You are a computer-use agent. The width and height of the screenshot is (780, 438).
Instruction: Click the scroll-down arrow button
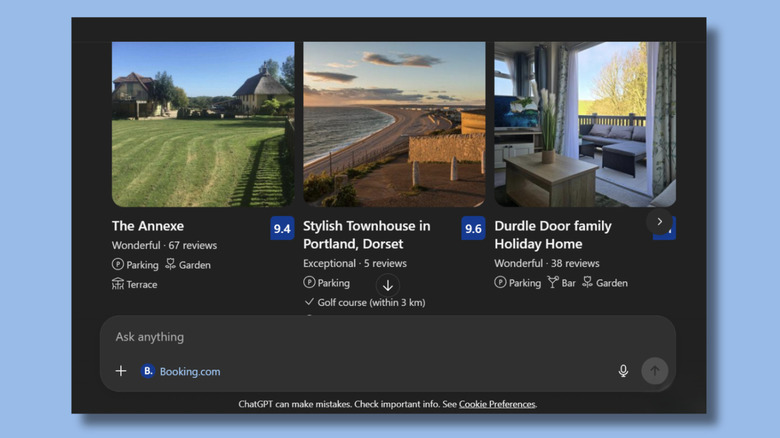(388, 286)
